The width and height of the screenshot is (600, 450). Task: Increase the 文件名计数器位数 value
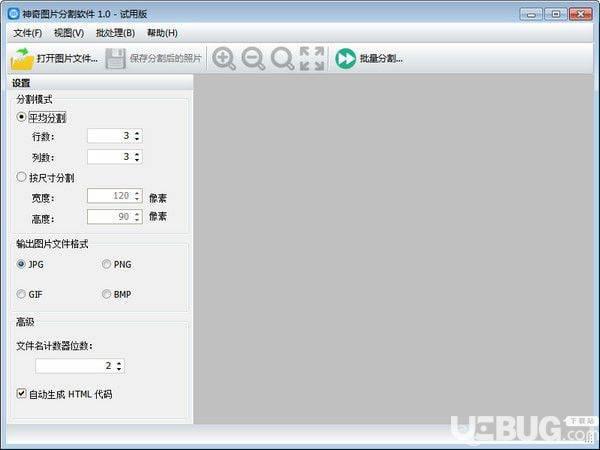119,363
